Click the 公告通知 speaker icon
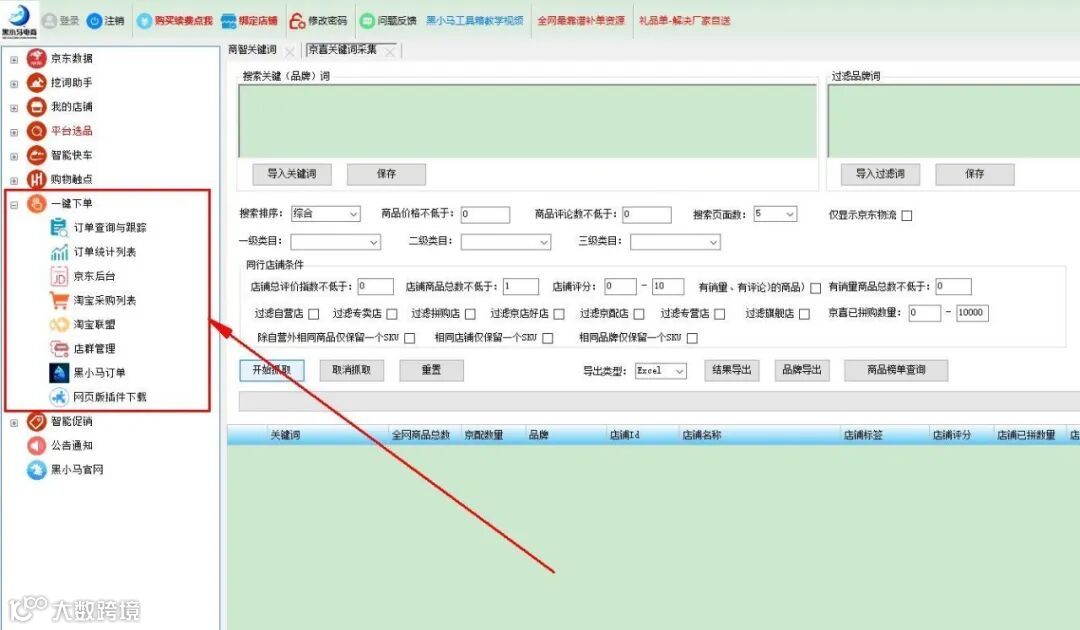 (x=37, y=445)
